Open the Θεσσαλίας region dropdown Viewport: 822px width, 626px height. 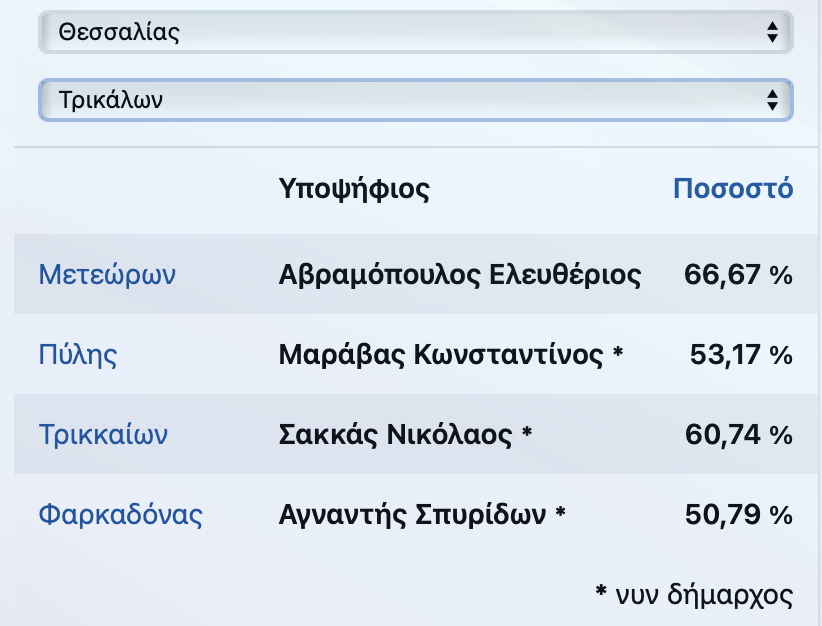tap(416, 32)
